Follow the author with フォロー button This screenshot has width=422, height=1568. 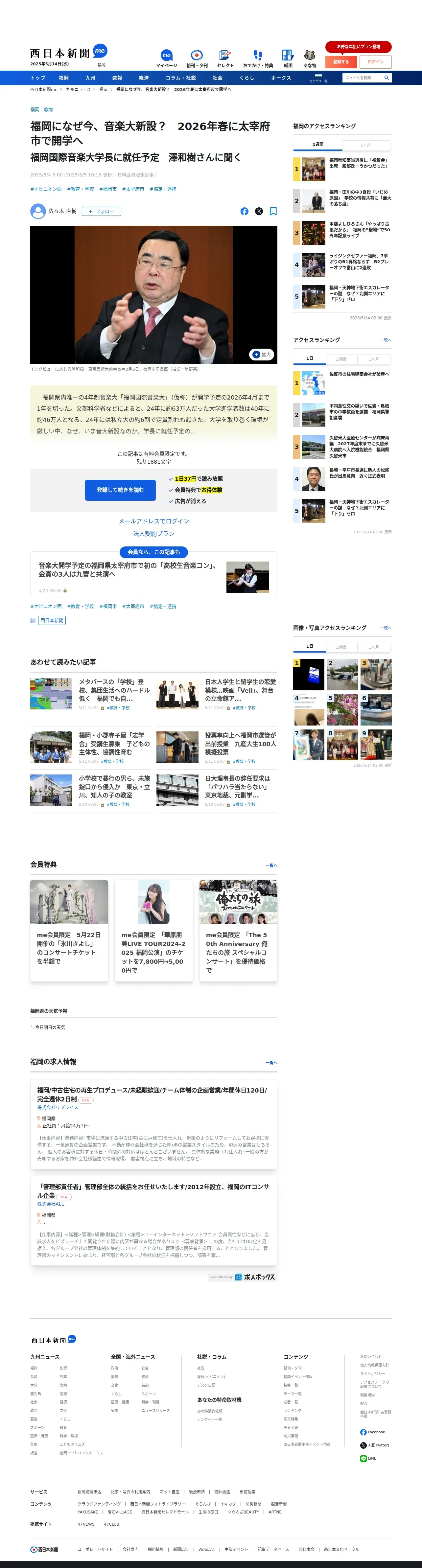[101, 211]
